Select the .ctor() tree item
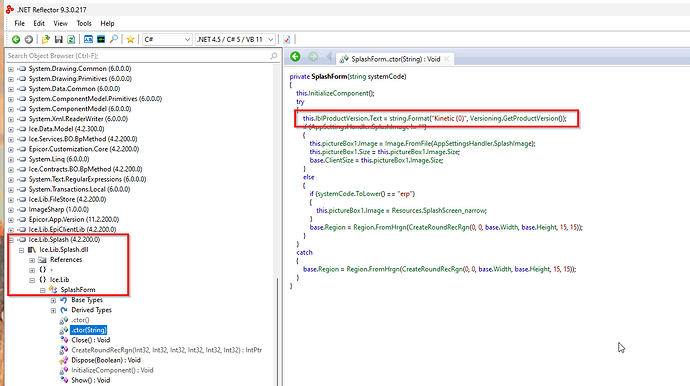 point(80,320)
